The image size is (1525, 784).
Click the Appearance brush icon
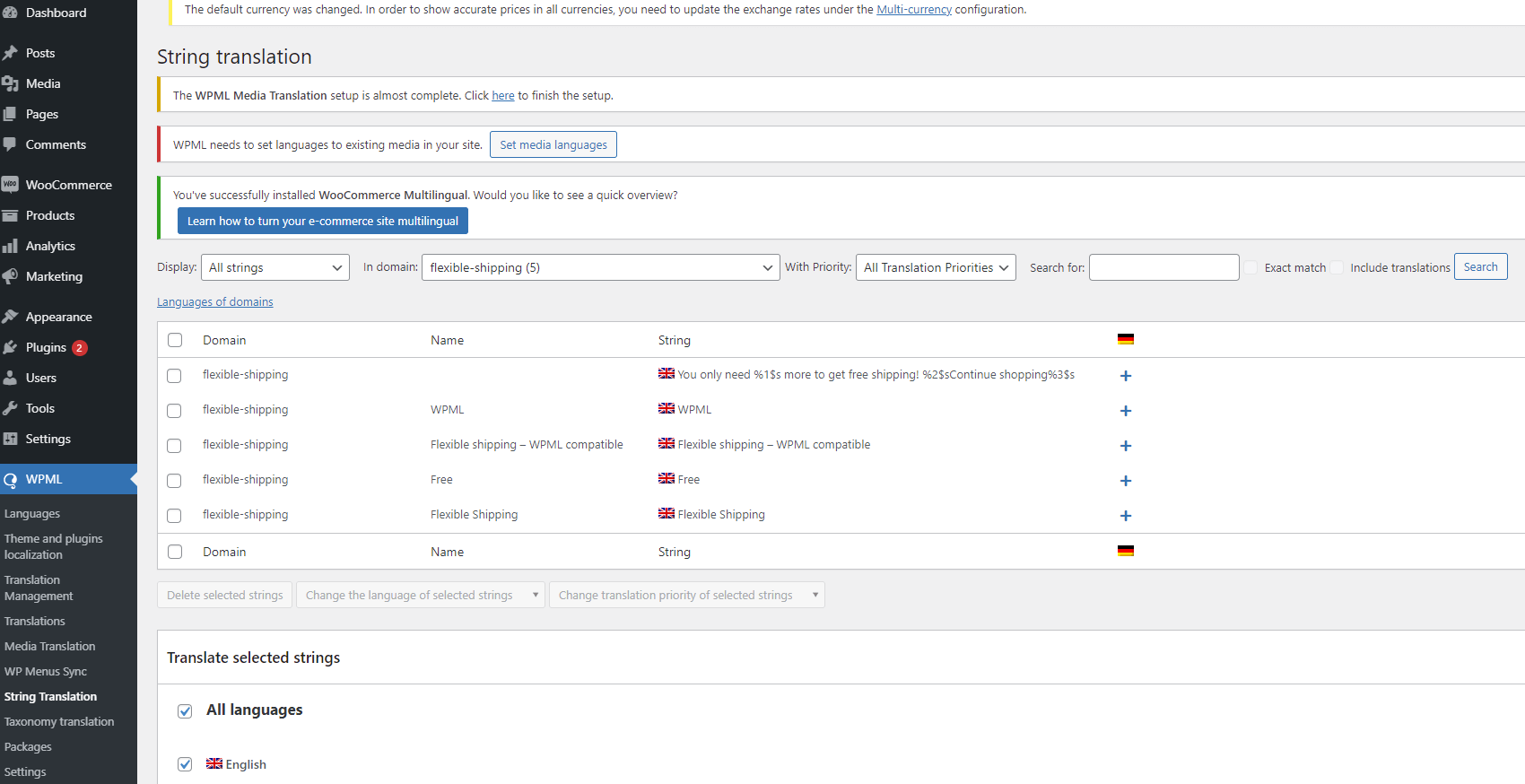[10, 317]
